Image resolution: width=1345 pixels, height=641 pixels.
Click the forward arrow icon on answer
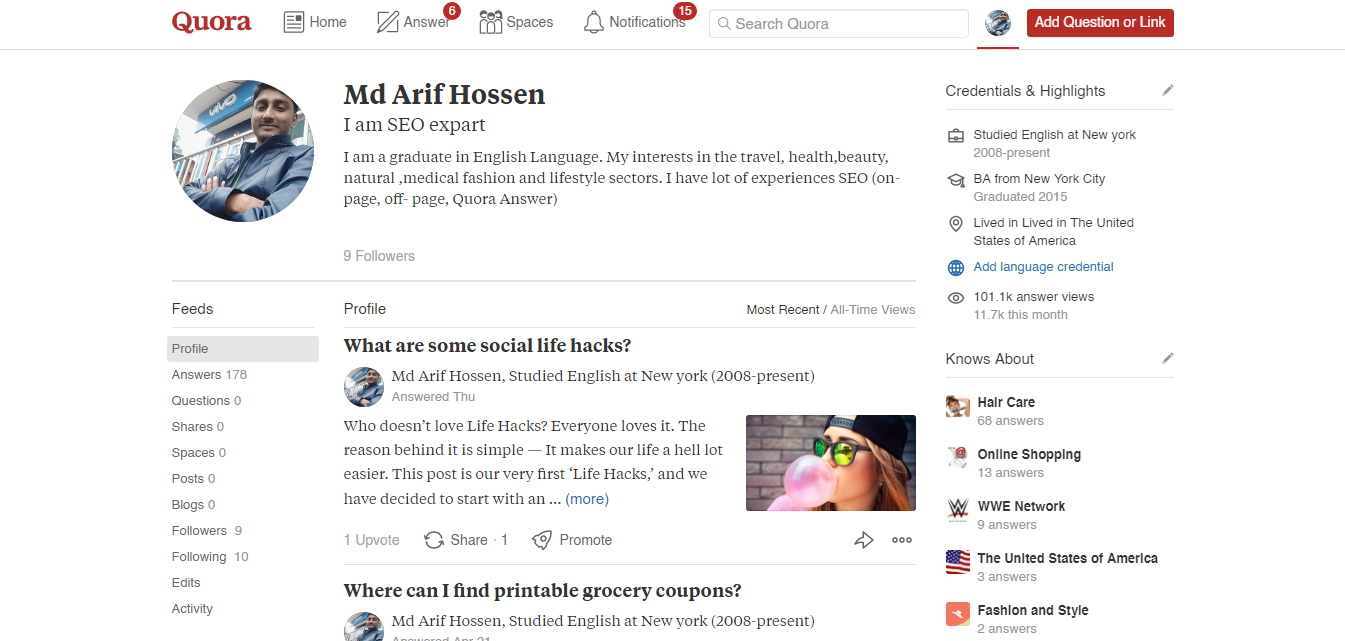(864, 540)
